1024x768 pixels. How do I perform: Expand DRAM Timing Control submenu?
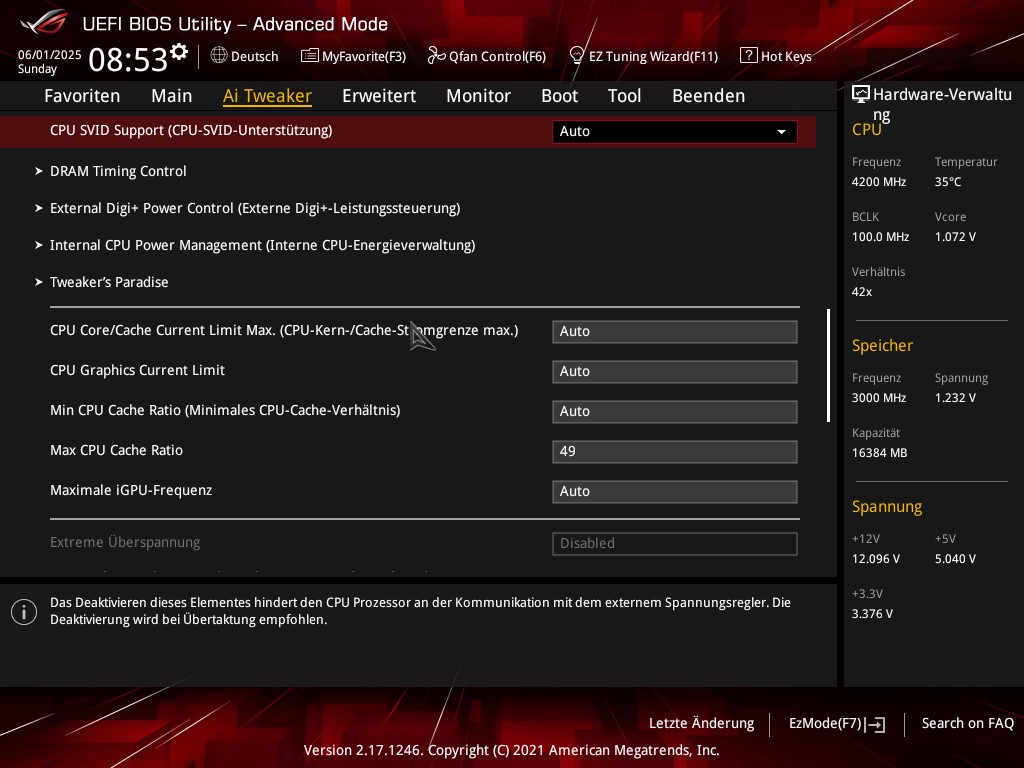[118, 171]
